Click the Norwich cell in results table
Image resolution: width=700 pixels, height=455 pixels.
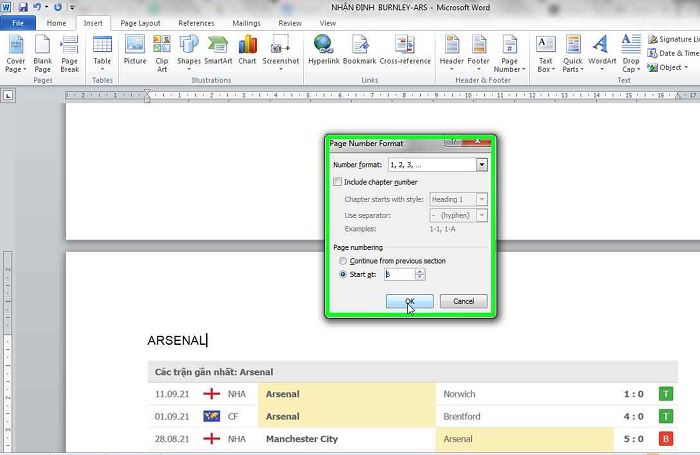(459, 394)
